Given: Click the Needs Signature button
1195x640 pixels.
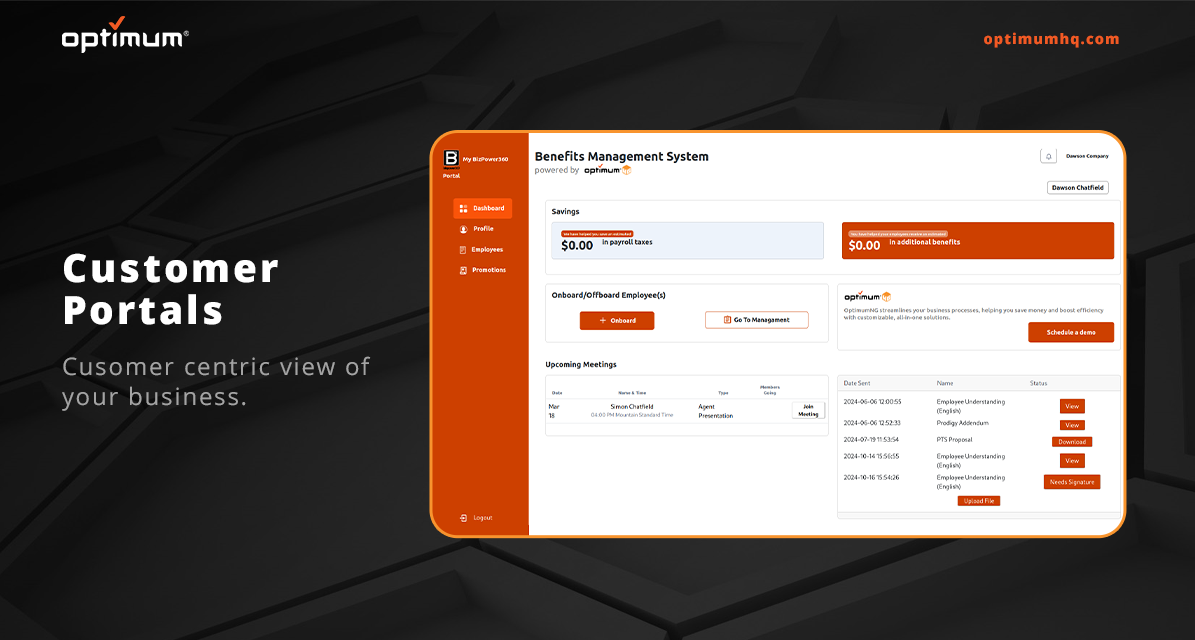Looking at the screenshot, I should tap(1072, 482).
